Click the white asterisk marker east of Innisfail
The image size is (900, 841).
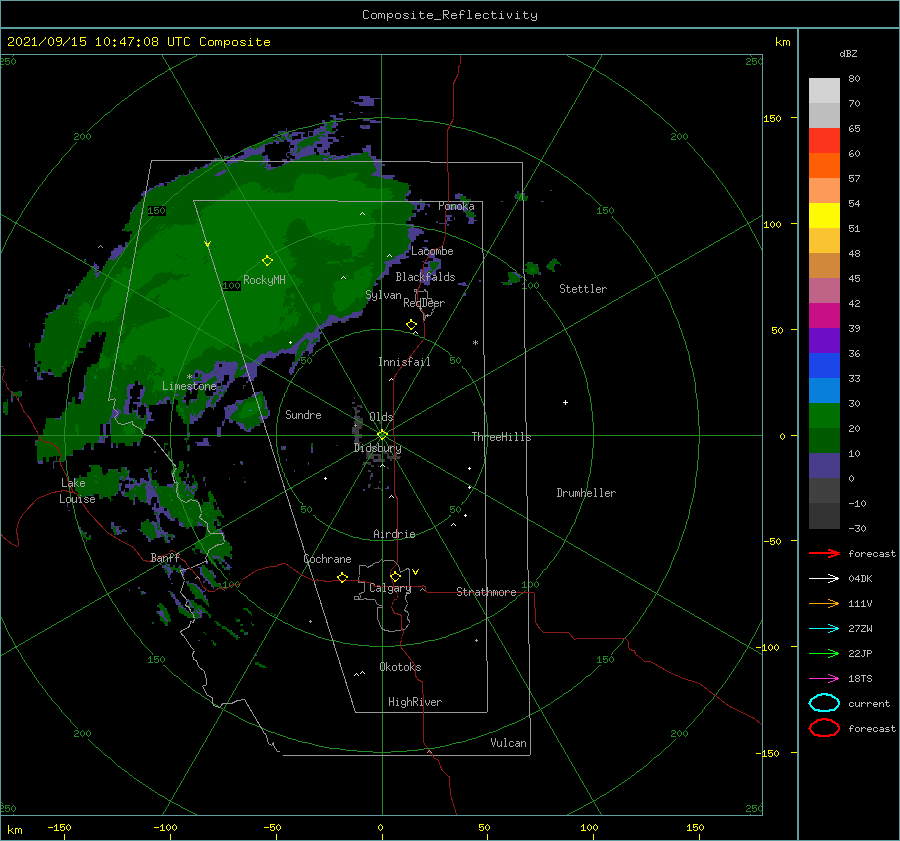point(475,343)
